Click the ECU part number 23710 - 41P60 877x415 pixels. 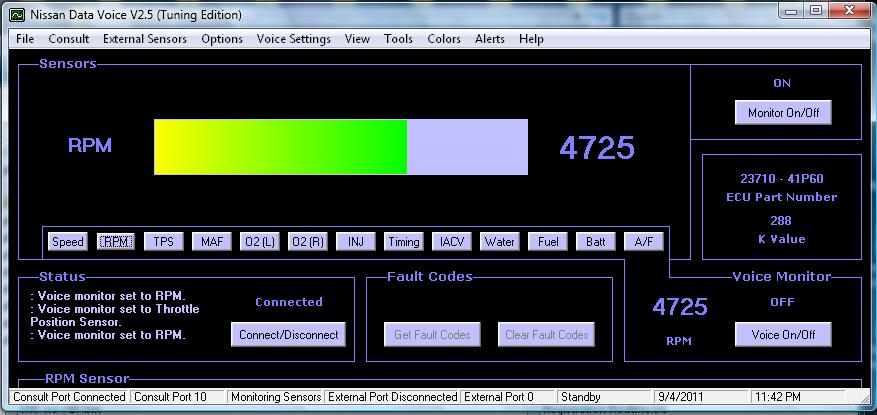tap(782, 179)
